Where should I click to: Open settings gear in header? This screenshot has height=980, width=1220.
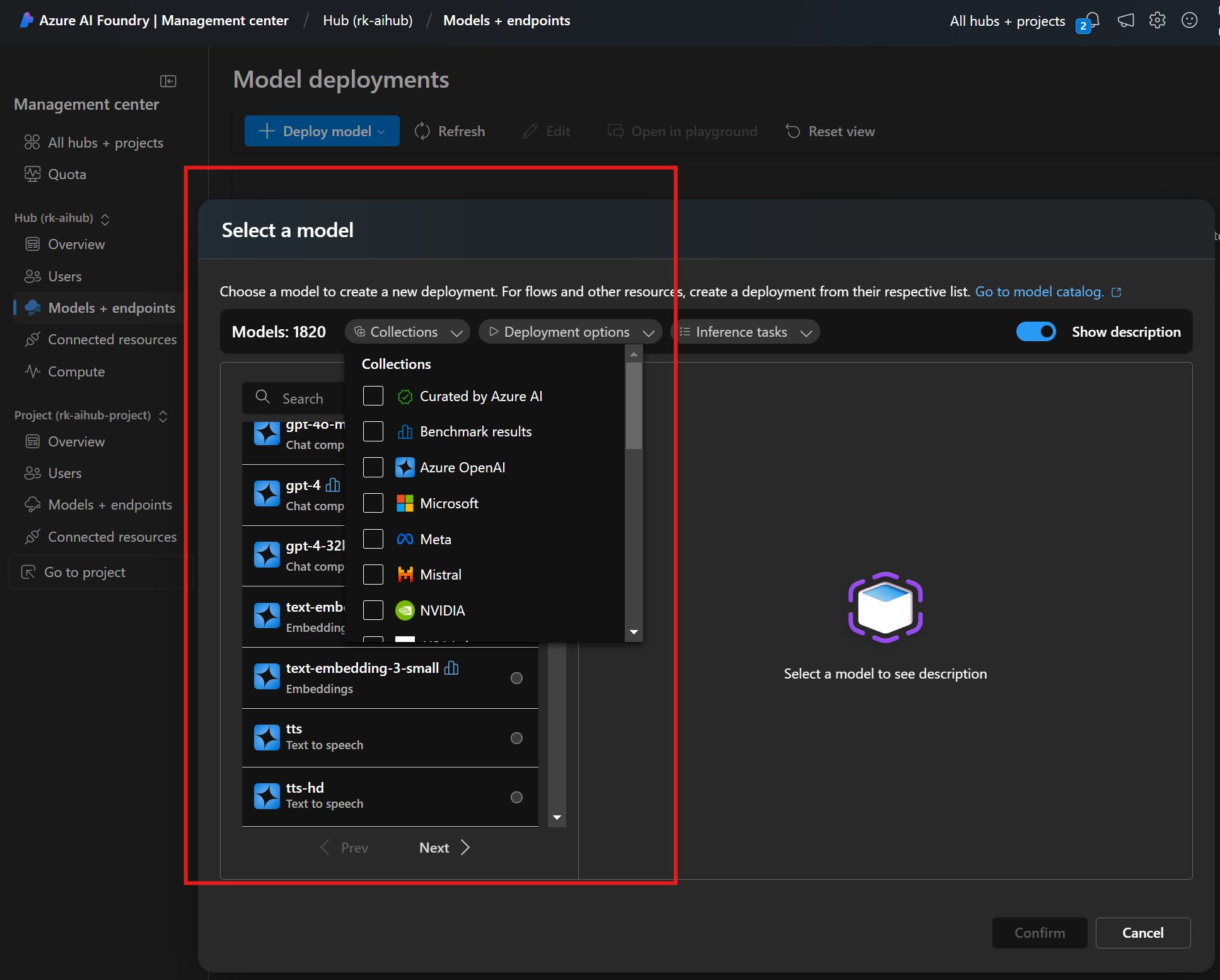[1158, 20]
